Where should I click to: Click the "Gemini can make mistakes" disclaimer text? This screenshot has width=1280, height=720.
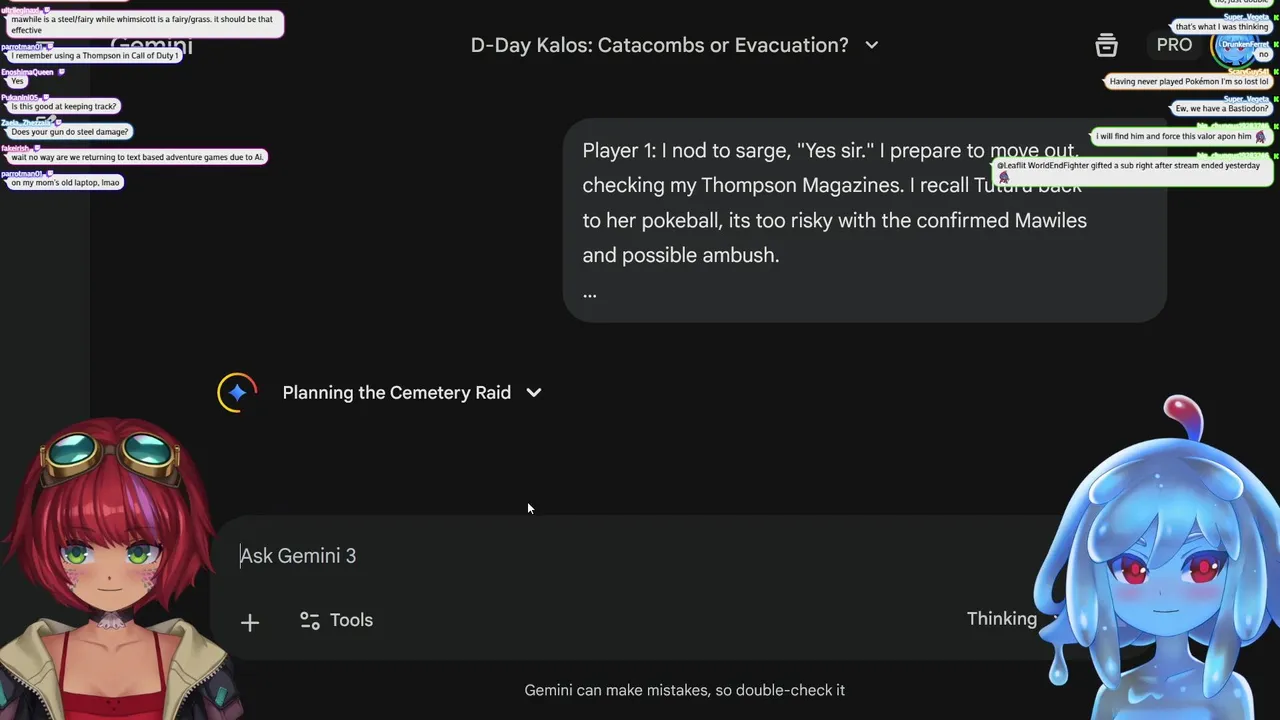click(x=684, y=690)
